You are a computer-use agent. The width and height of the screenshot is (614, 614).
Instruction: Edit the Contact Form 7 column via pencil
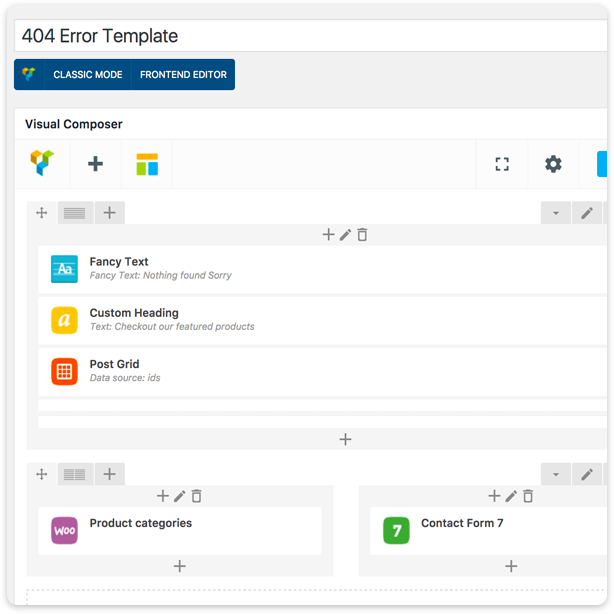(x=511, y=496)
